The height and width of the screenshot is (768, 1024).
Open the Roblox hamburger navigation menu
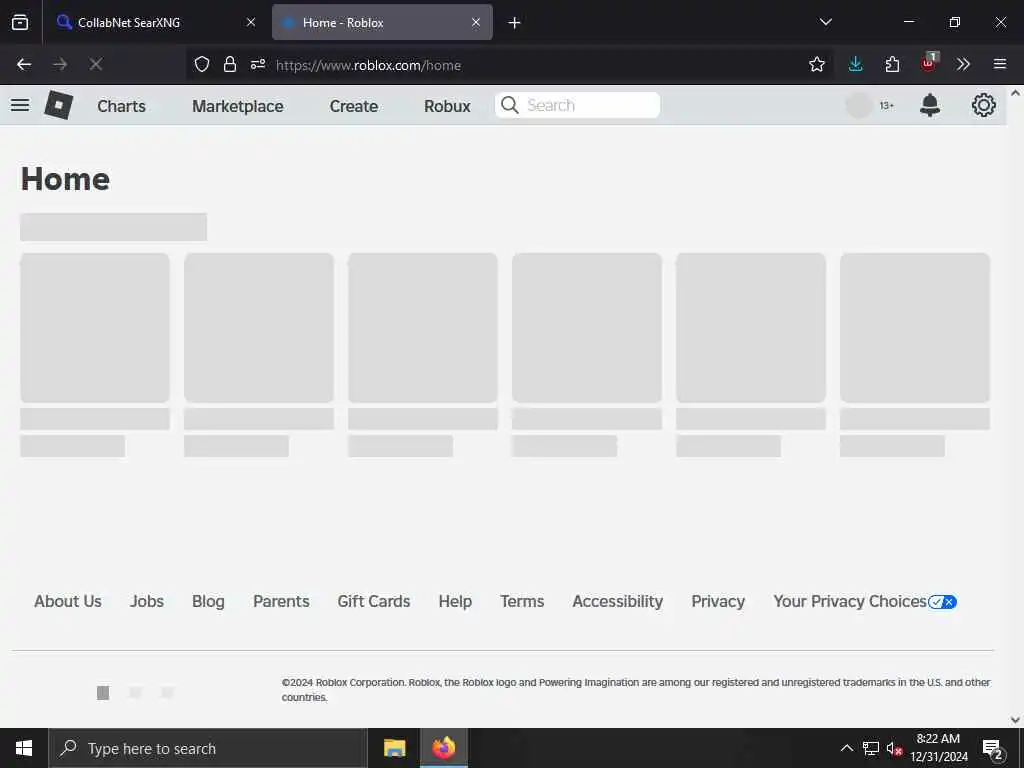[x=20, y=105]
